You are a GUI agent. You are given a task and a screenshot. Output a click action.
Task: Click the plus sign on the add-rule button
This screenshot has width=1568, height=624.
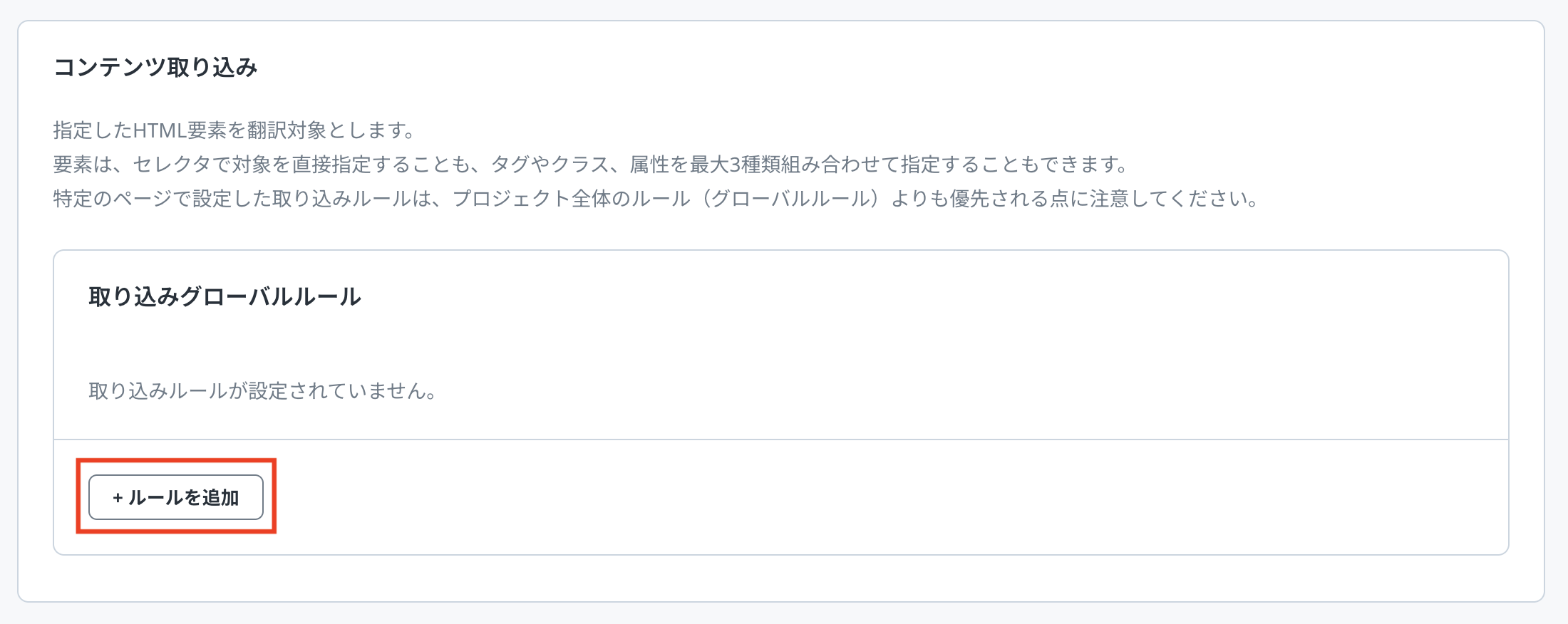[x=118, y=498]
